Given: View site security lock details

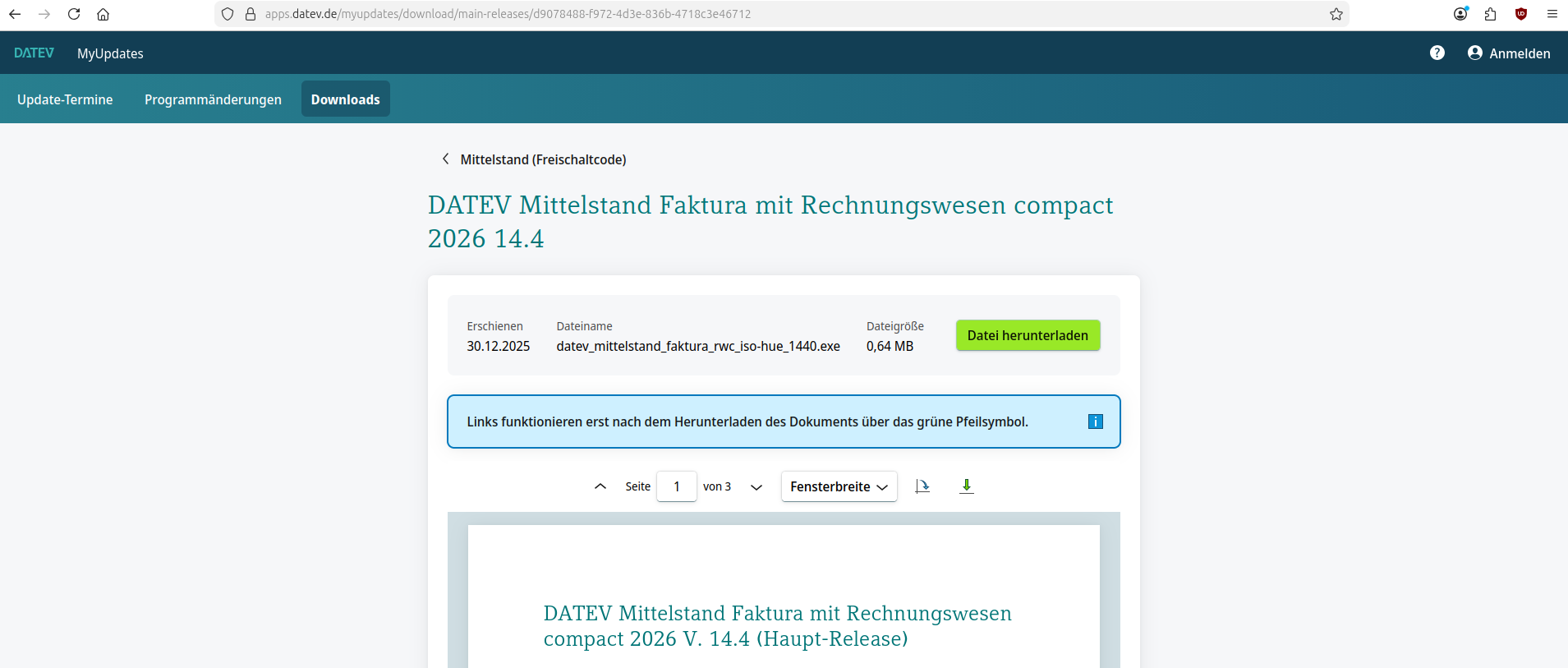Looking at the screenshot, I should click(x=251, y=14).
